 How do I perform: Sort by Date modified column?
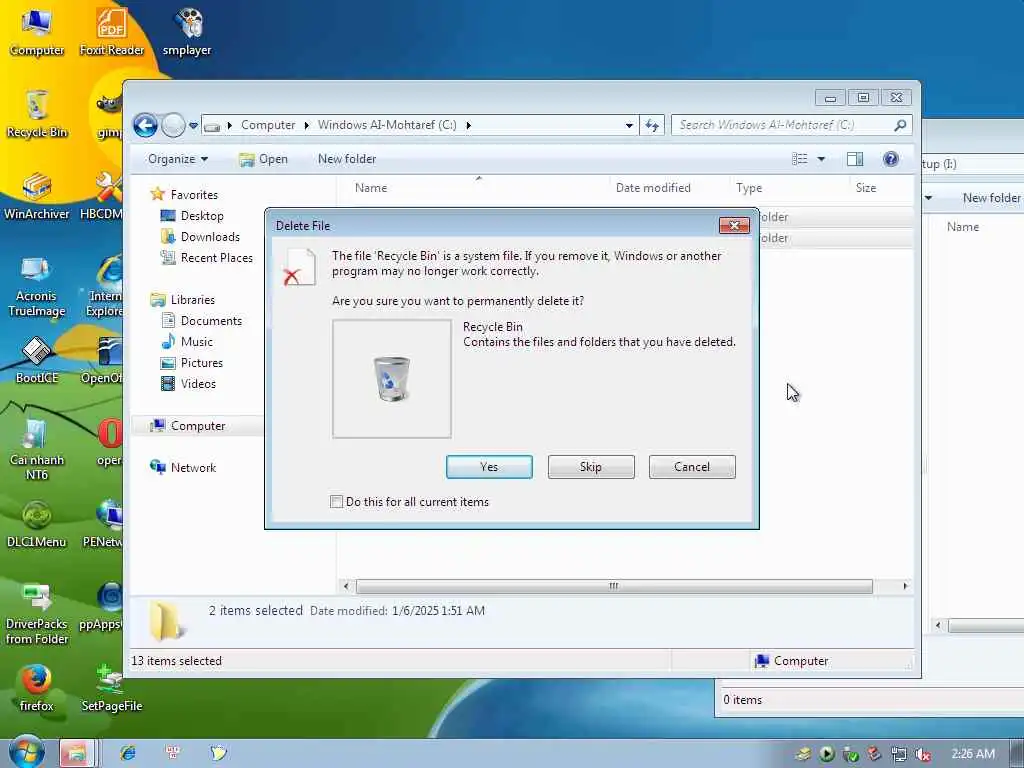click(x=653, y=187)
